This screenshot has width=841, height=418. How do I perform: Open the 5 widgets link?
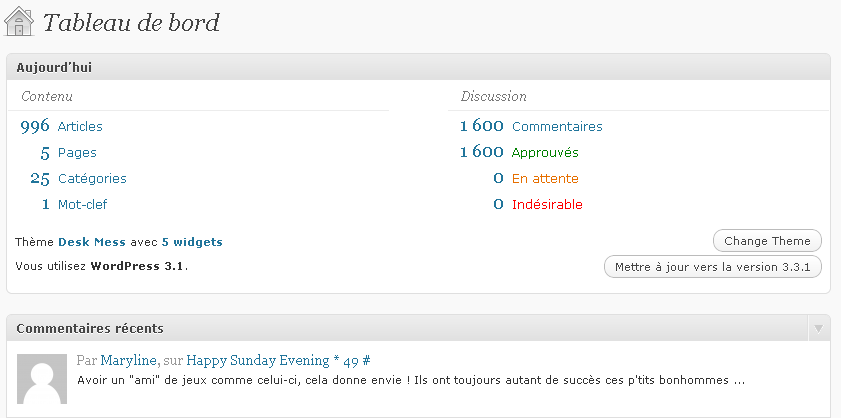(192, 242)
